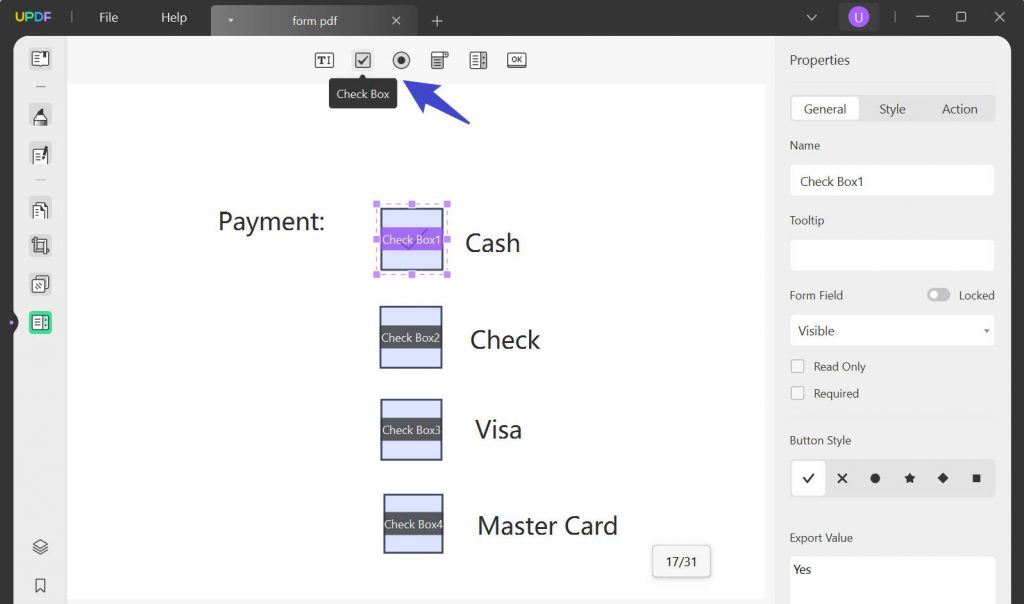Select the star button style

(909, 478)
